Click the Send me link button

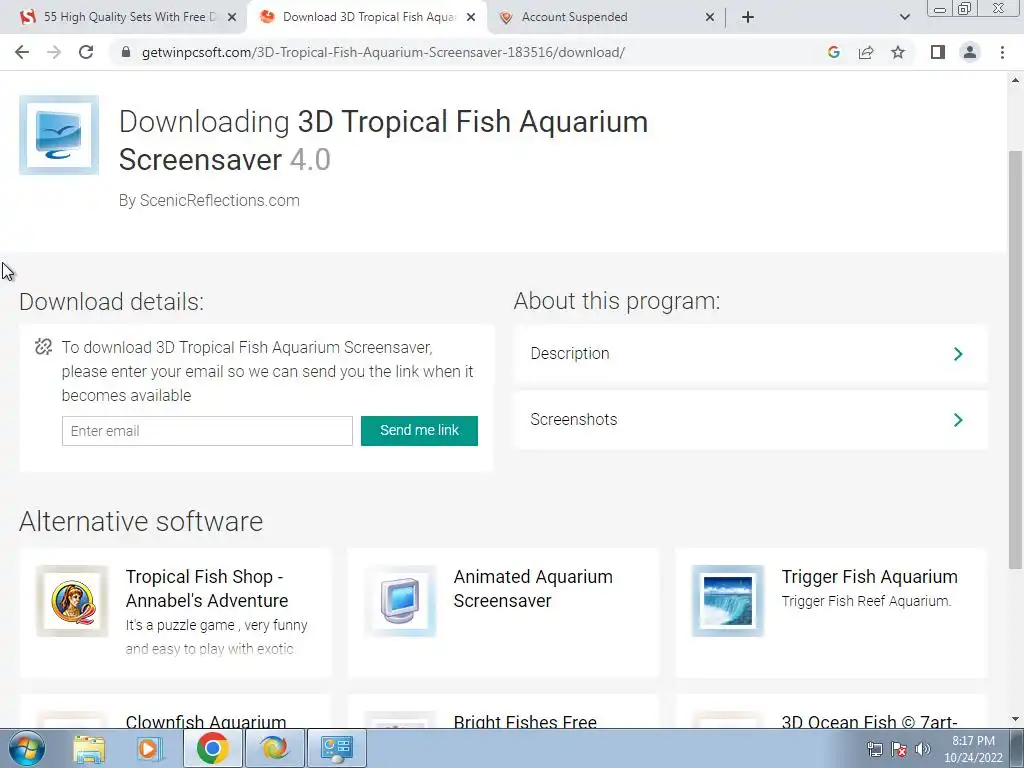point(419,430)
